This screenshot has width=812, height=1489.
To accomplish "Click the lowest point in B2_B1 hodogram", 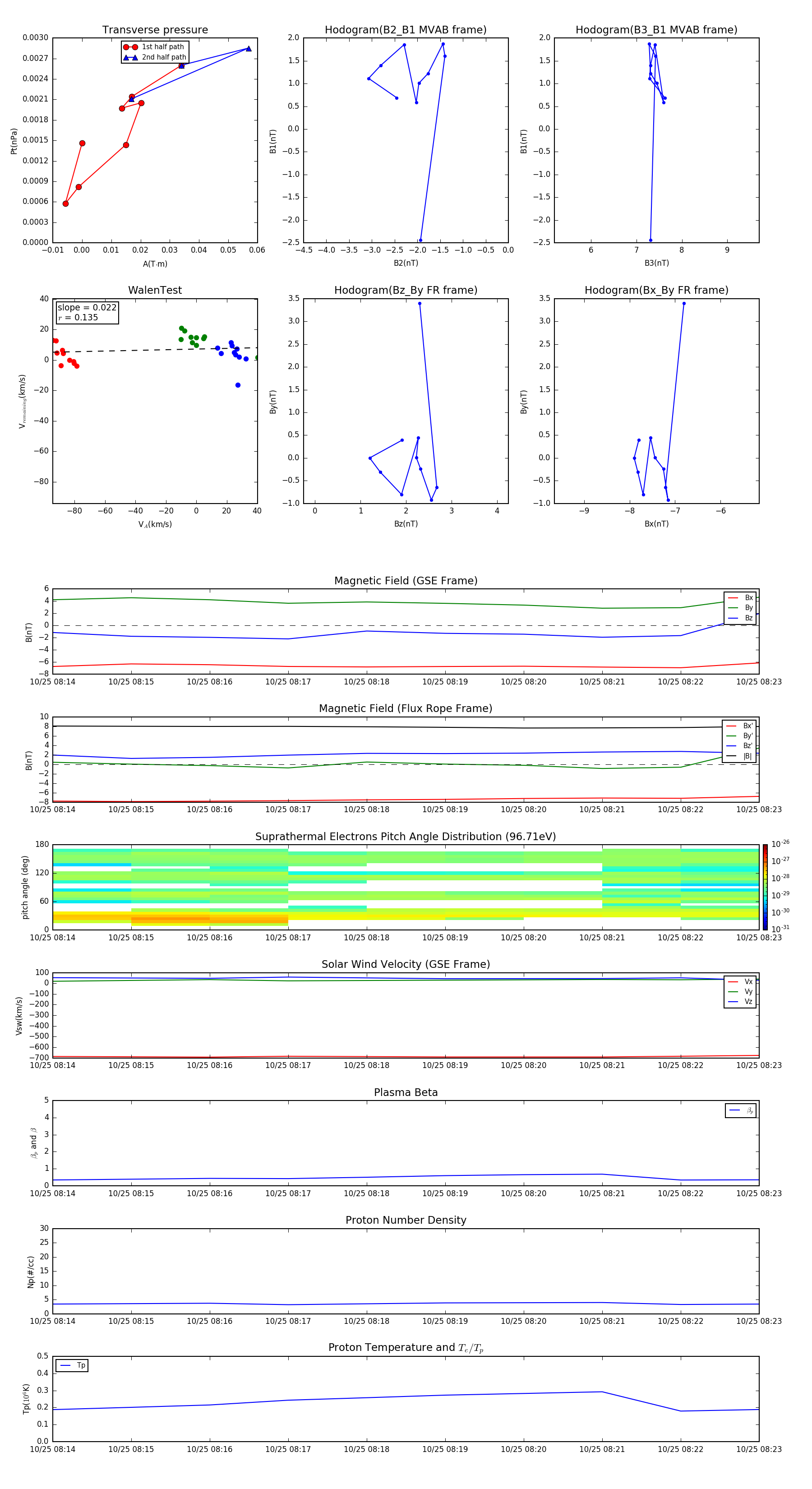I will point(420,240).
